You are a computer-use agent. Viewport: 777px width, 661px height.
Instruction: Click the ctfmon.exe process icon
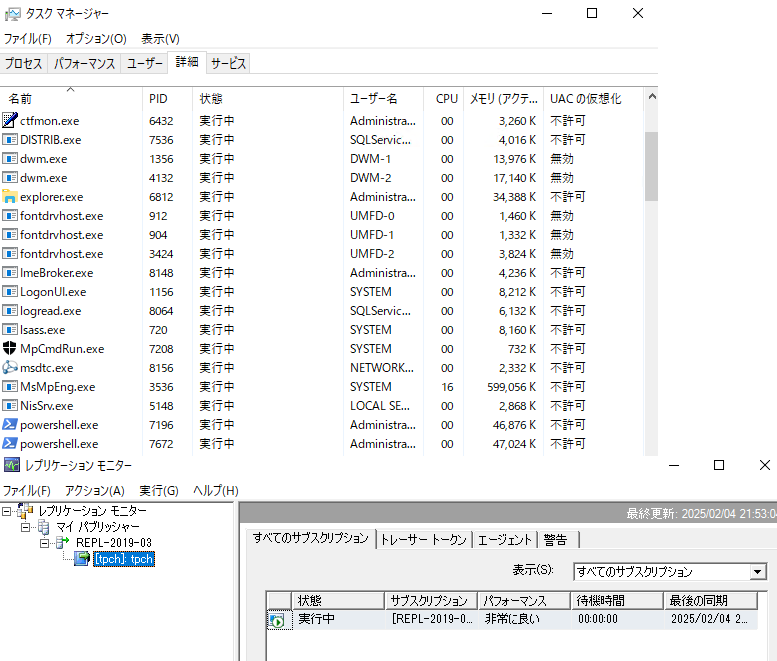coord(9,120)
